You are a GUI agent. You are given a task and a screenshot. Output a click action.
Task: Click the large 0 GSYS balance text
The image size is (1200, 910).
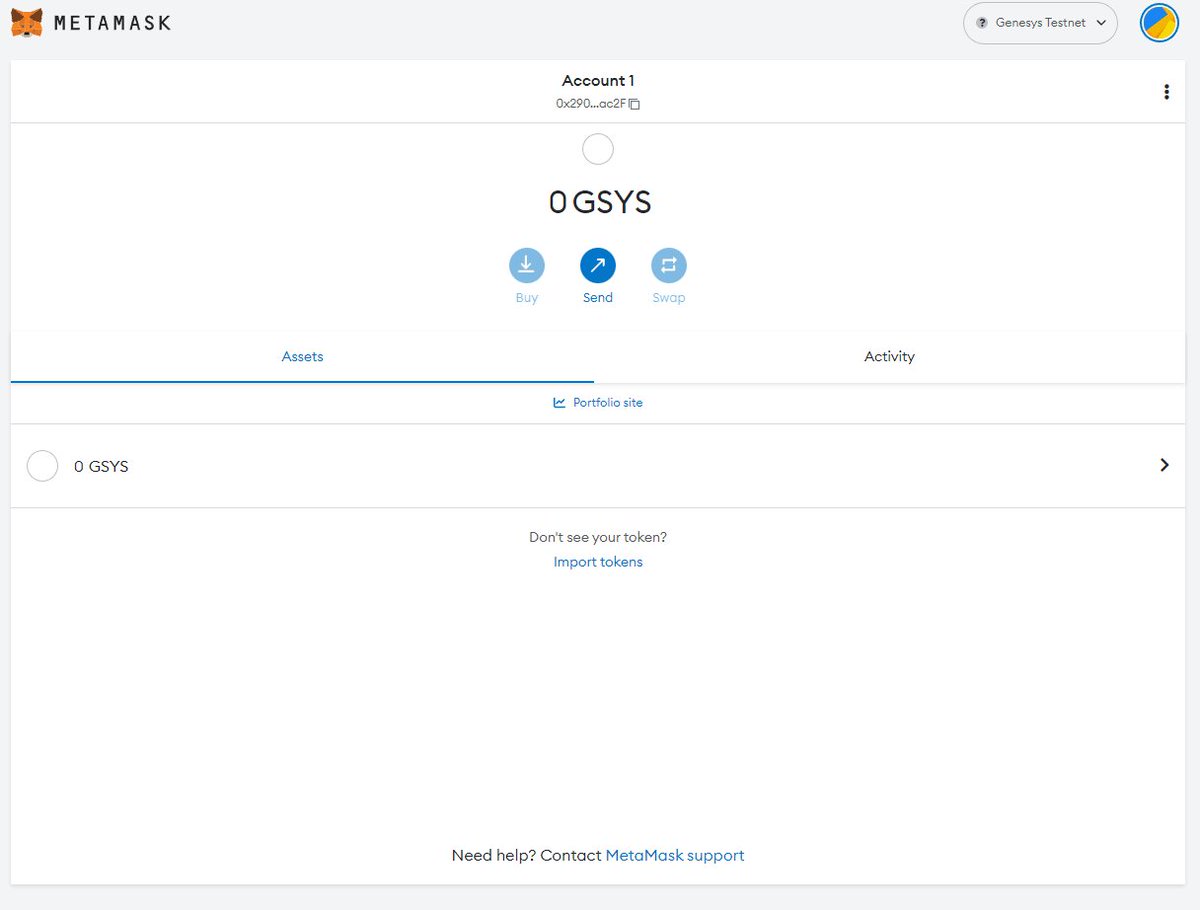point(600,203)
